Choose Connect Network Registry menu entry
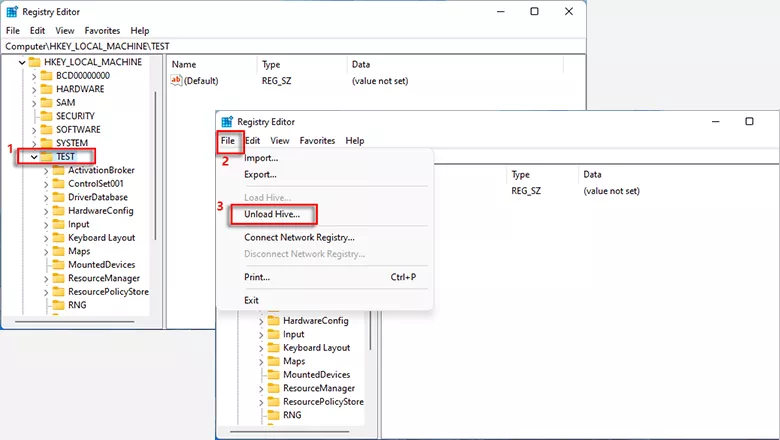The image size is (780, 440). [x=299, y=238]
